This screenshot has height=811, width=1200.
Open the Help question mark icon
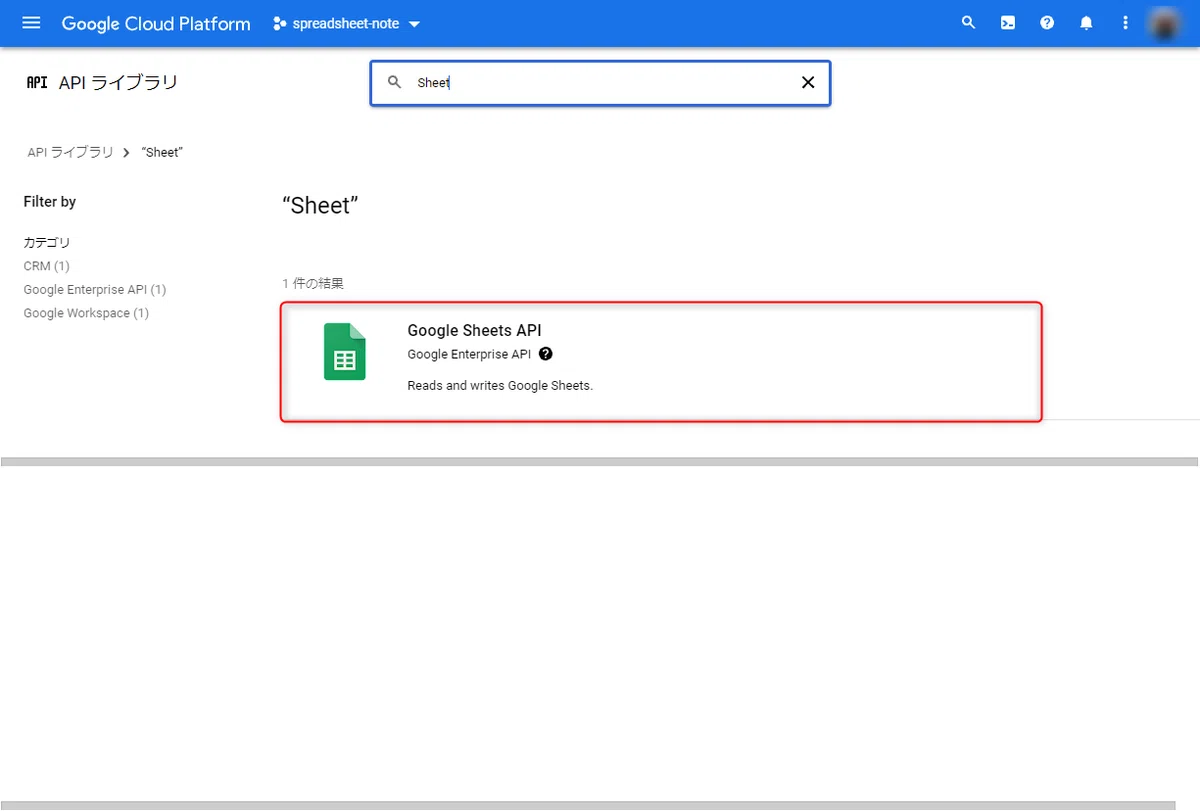pos(1047,23)
